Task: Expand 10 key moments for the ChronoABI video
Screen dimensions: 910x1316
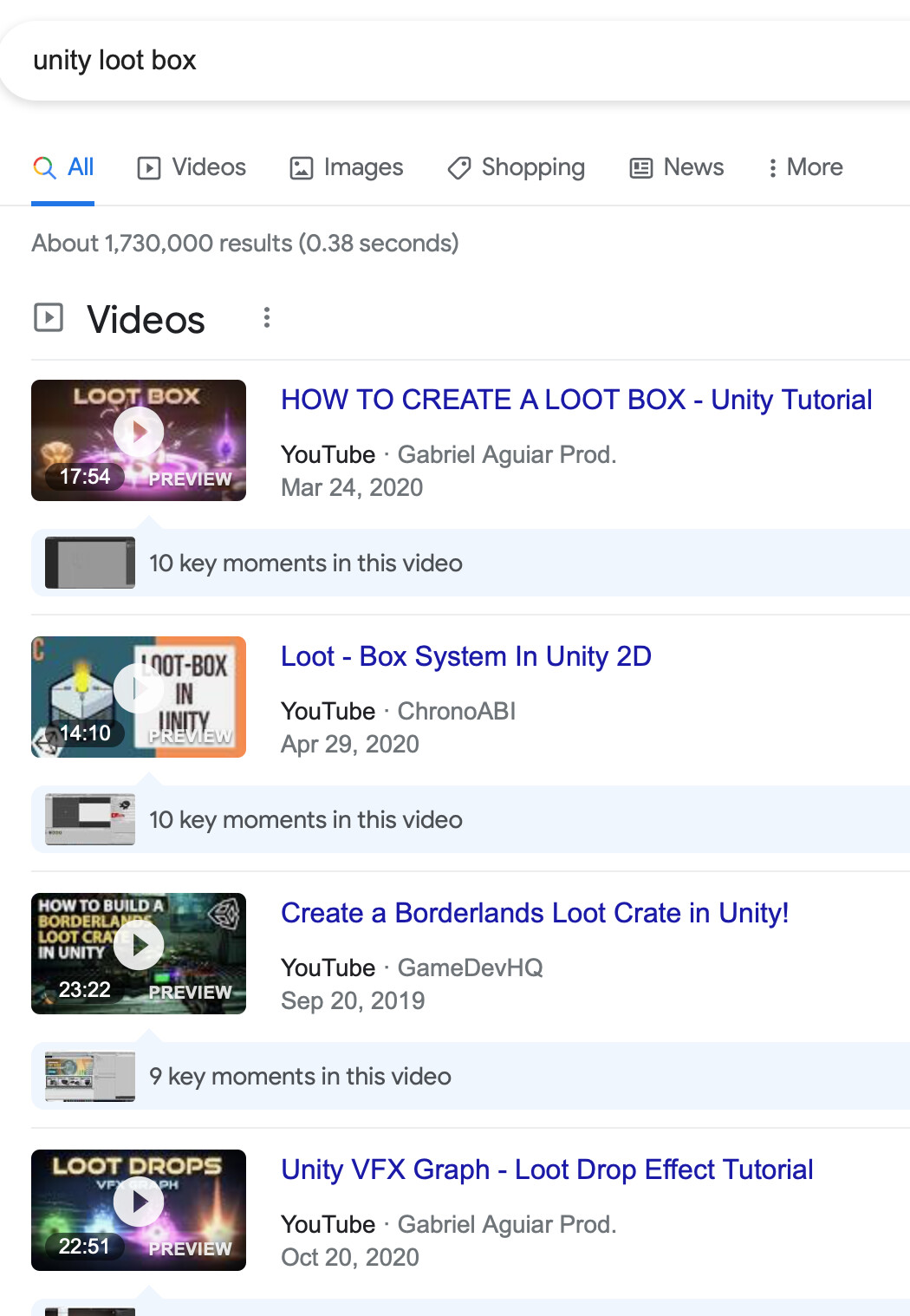Action: click(x=305, y=819)
